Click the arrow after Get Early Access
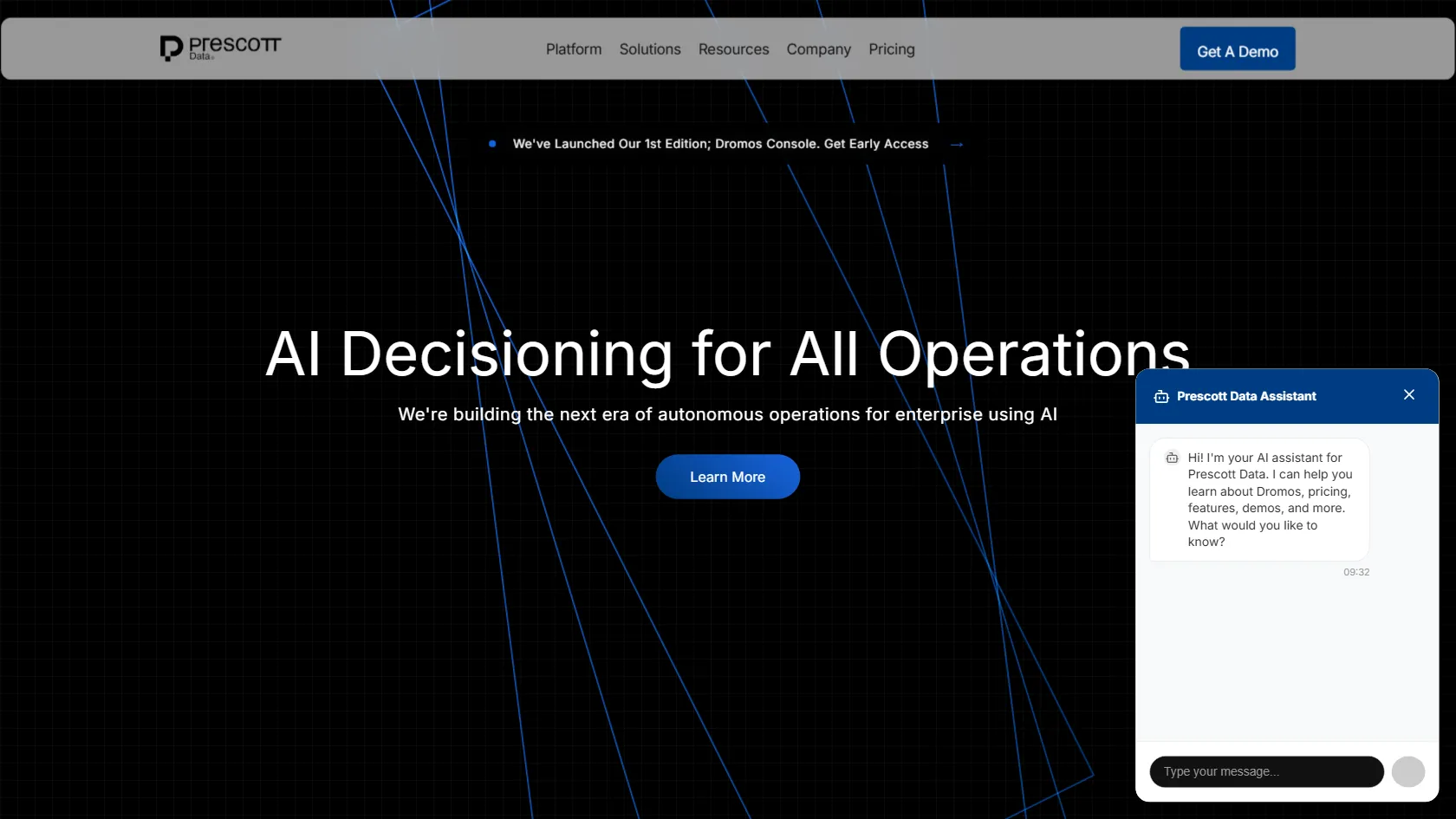Screen dimensions: 1456x819 click(956, 144)
